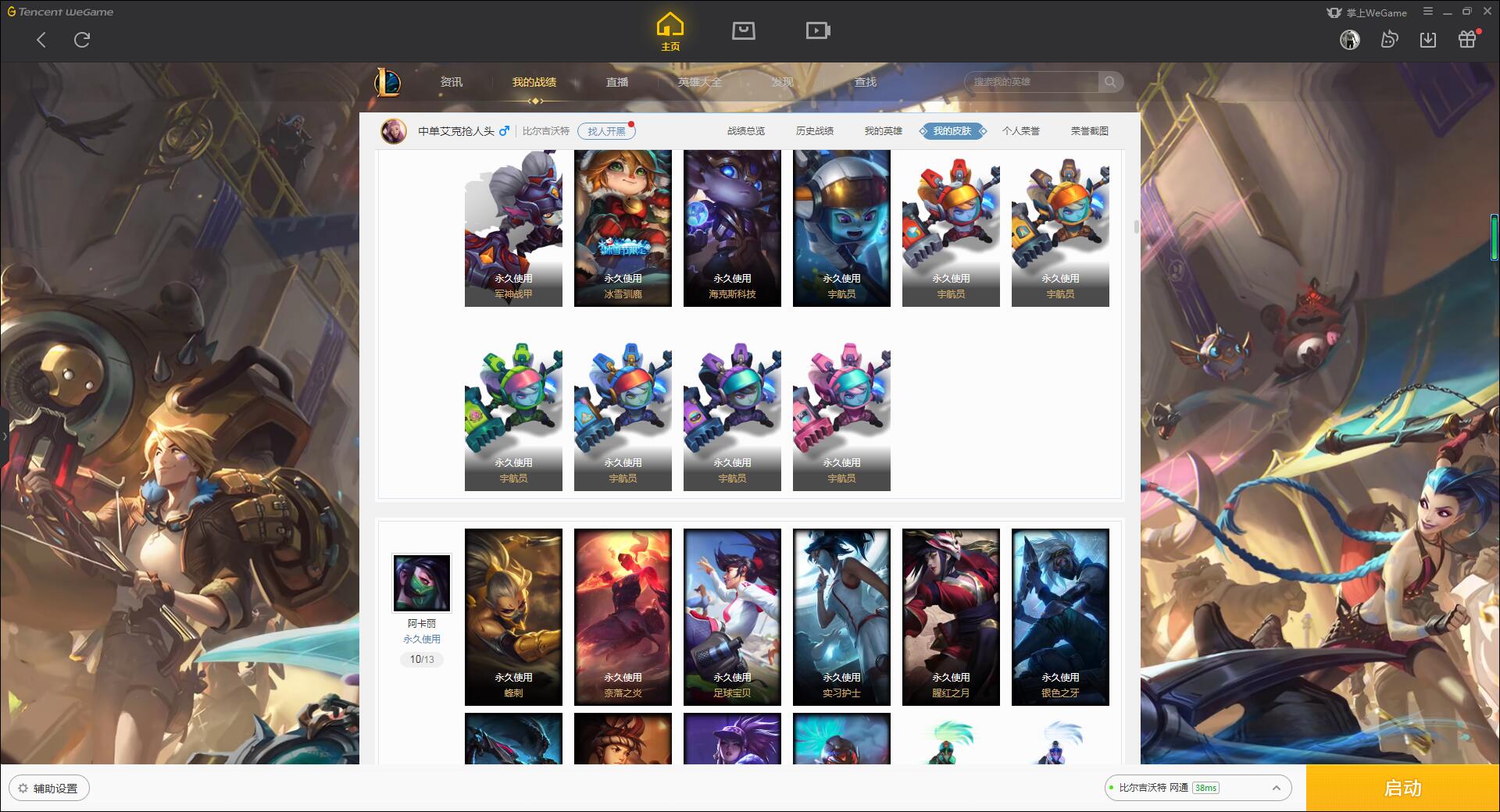Click the magnifier search icon
The image size is (1500, 812).
point(1110,82)
